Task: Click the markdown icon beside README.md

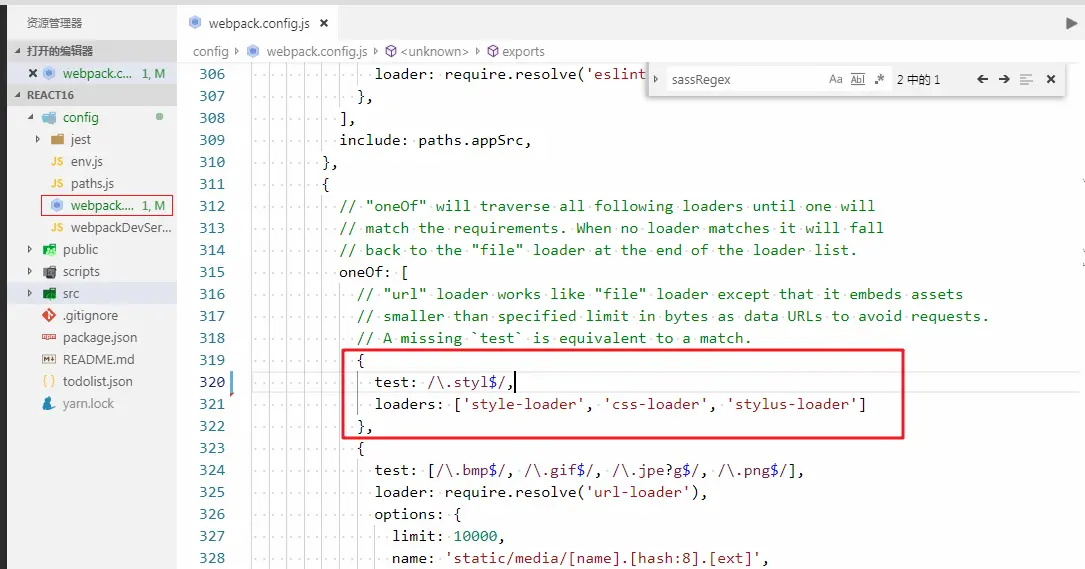Action: tap(49, 359)
